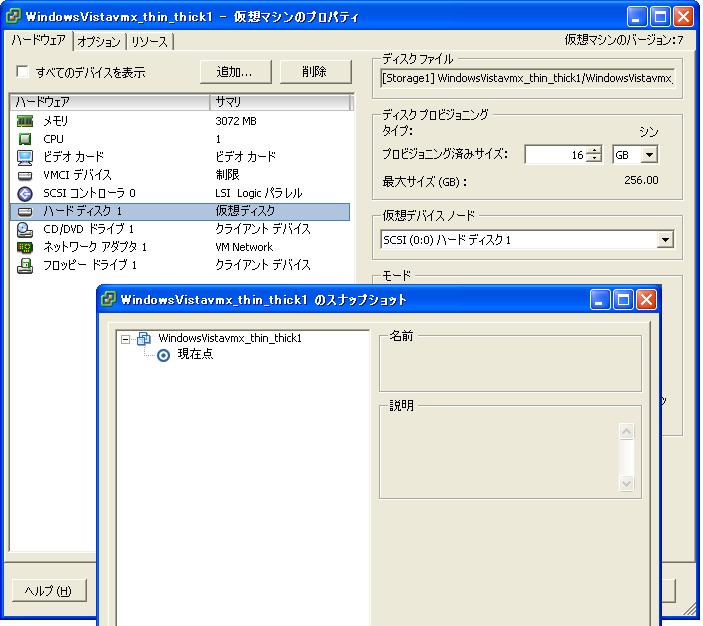Select WindowsVistavmx_thin_thick1 snapshot tree root label
This screenshot has height=626, width=703.
[x=230, y=338]
